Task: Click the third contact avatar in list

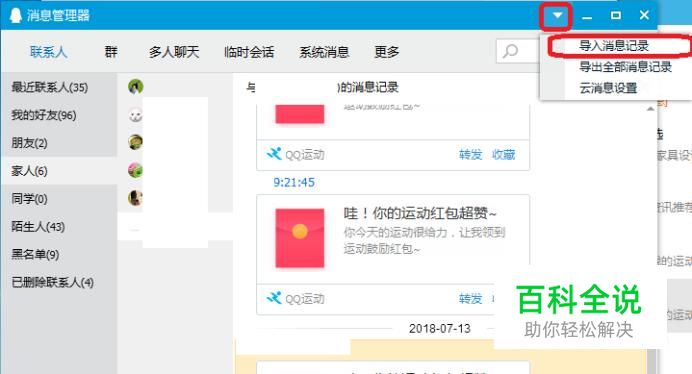Action: point(135,142)
